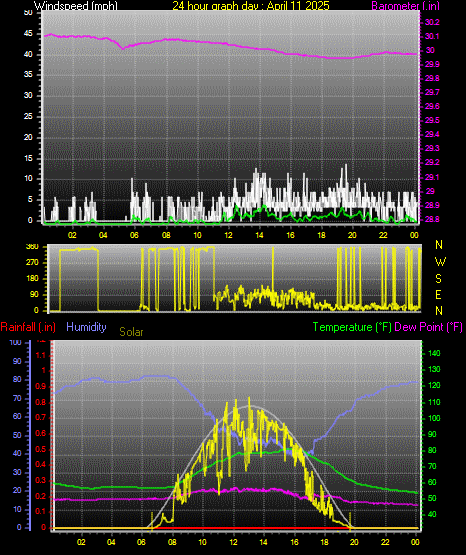
Task: Click the Dew Point (°F) legend label
Action: [428, 327]
